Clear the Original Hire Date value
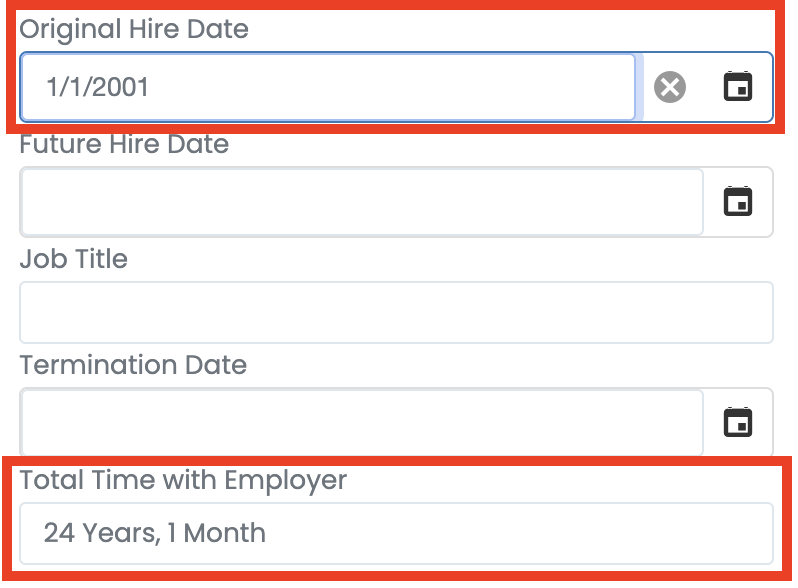The height and width of the screenshot is (588, 798). 670,88
